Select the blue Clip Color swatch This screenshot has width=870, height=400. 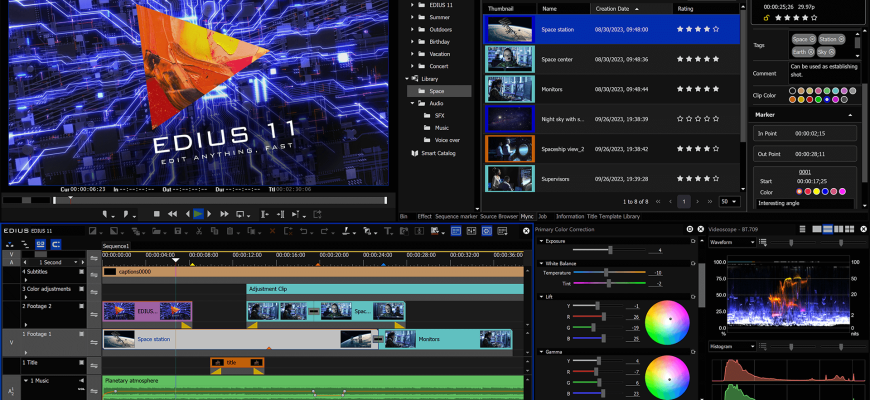(827, 99)
